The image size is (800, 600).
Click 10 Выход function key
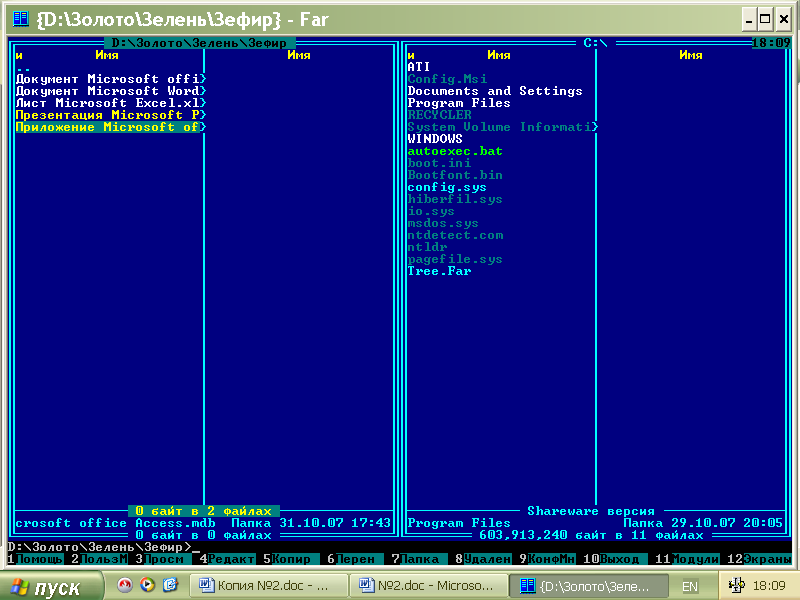click(615, 559)
